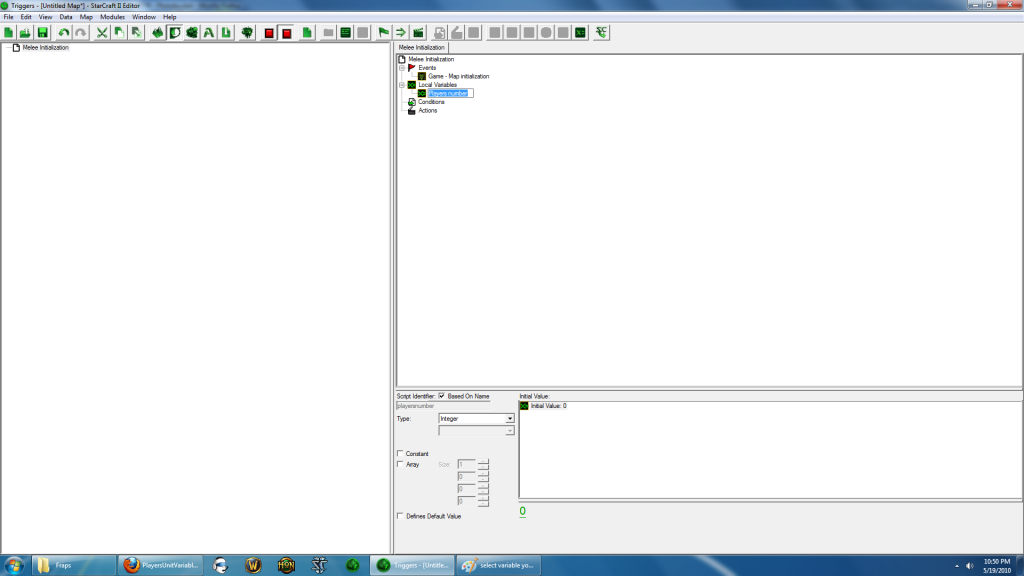Open the Window menu
Image resolution: width=1024 pixels, height=576 pixels.
point(144,17)
